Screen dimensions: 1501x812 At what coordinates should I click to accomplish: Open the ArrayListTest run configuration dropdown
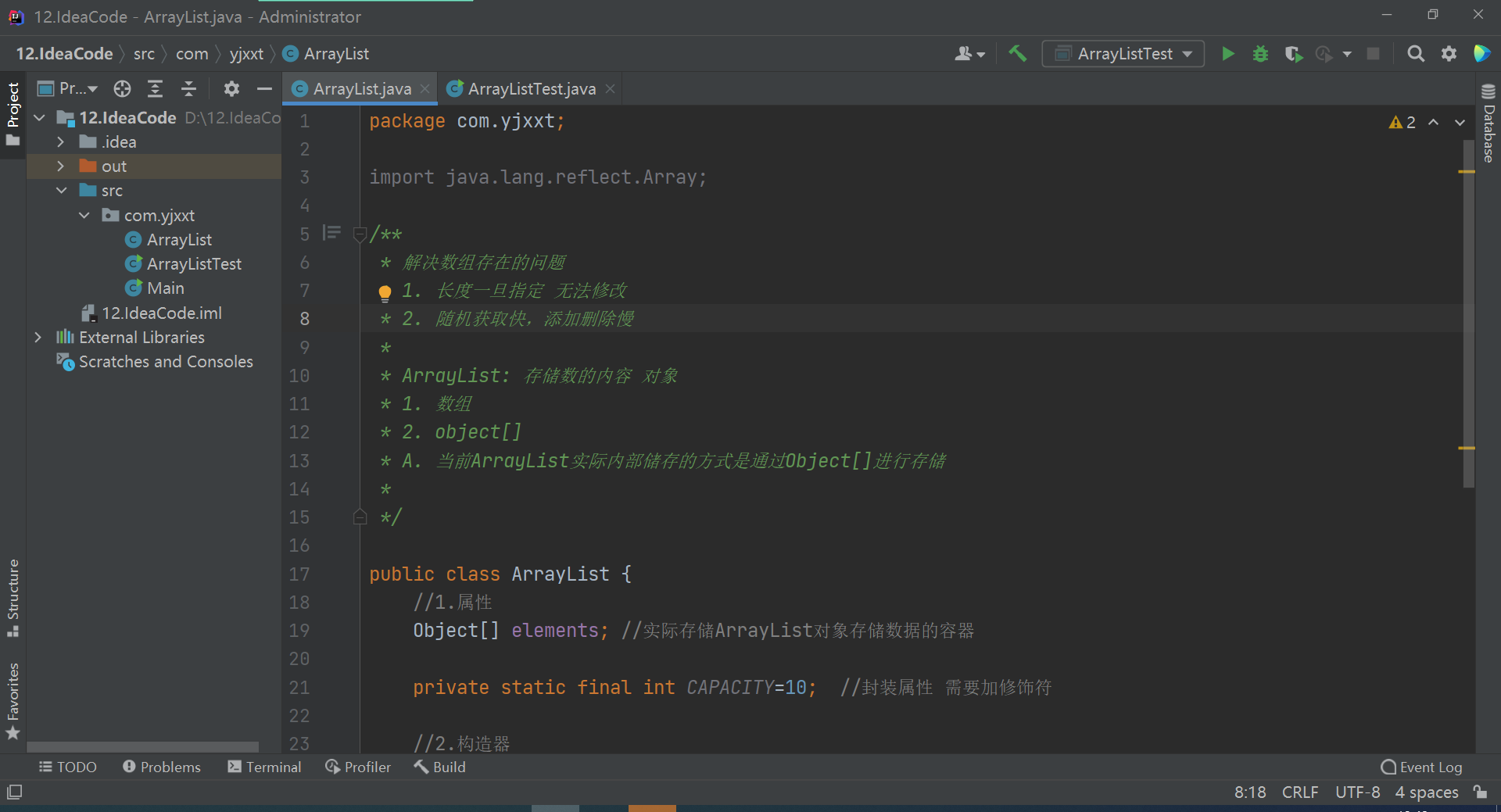(x=1123, y=54)
